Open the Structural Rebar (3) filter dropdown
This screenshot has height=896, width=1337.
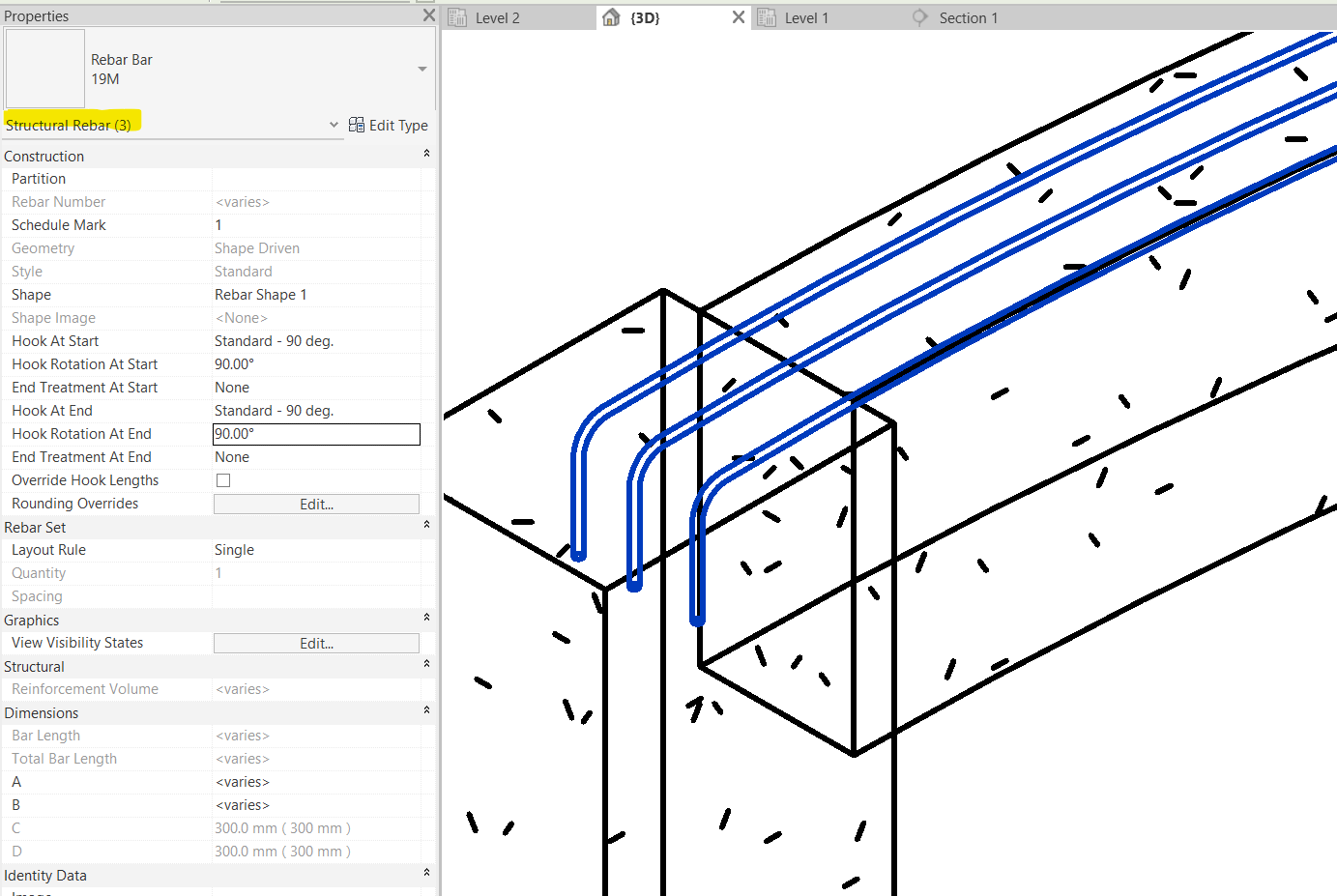[x=334, y=125]
